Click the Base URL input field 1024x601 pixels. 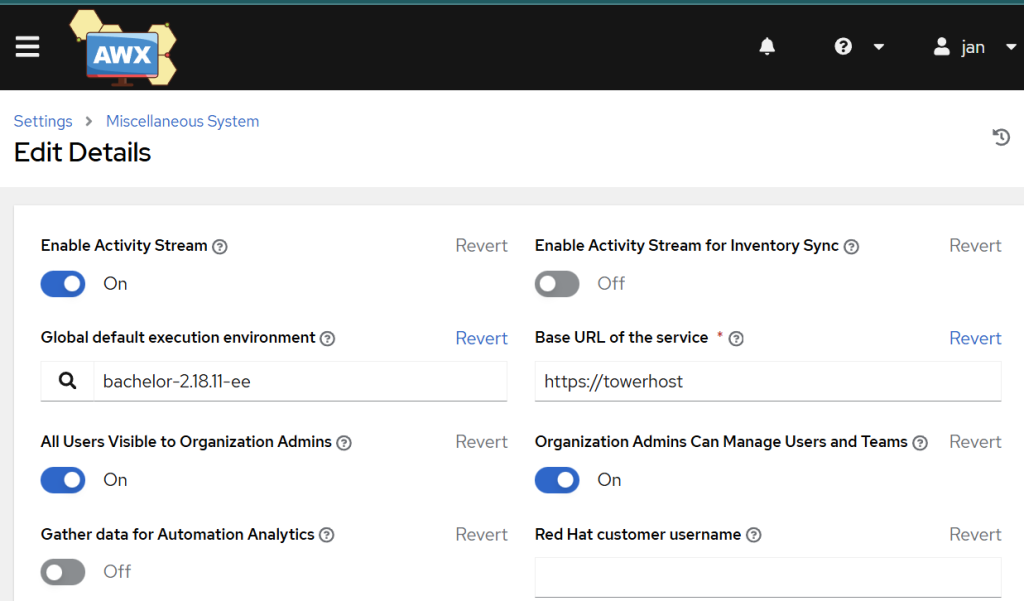tap(768, 381)
